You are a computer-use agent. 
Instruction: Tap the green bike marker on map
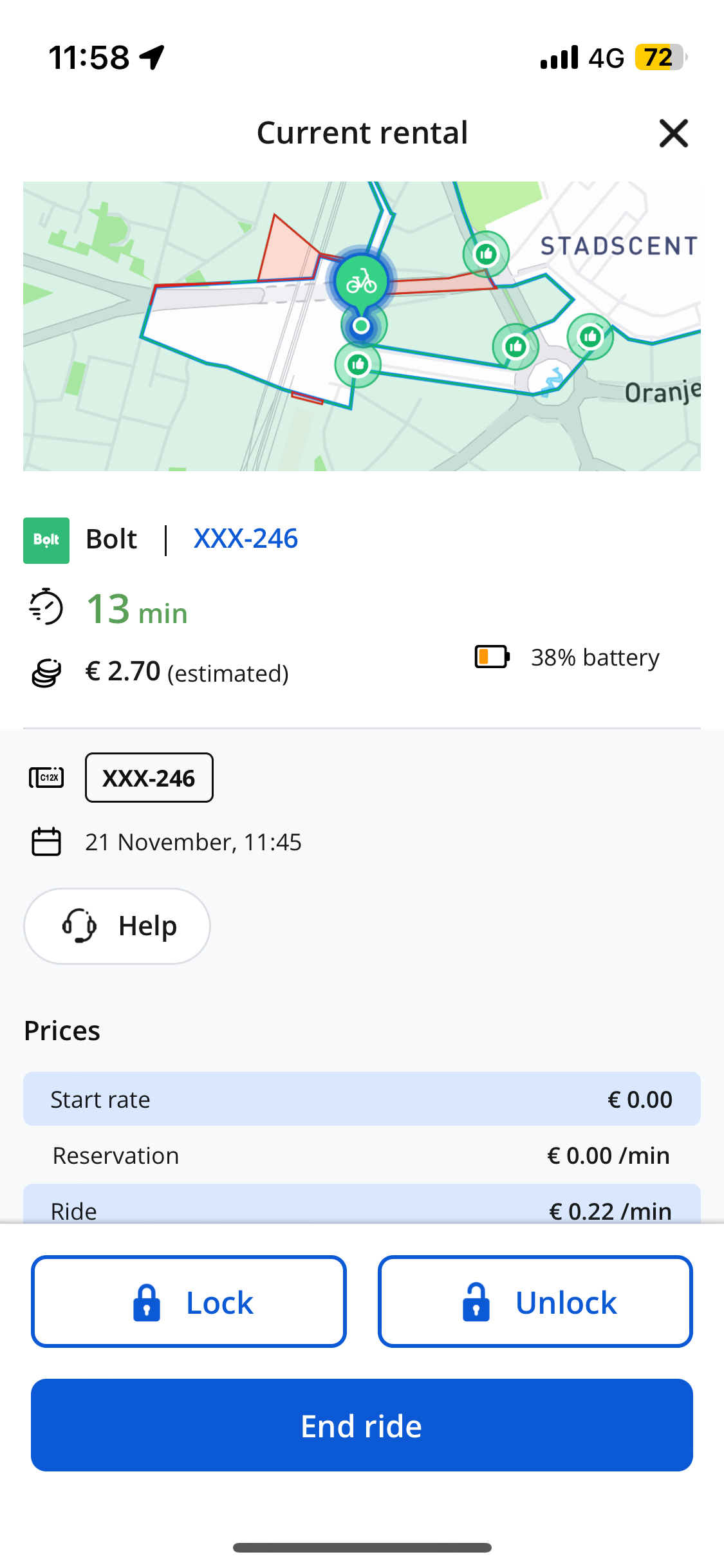(362, 282)
